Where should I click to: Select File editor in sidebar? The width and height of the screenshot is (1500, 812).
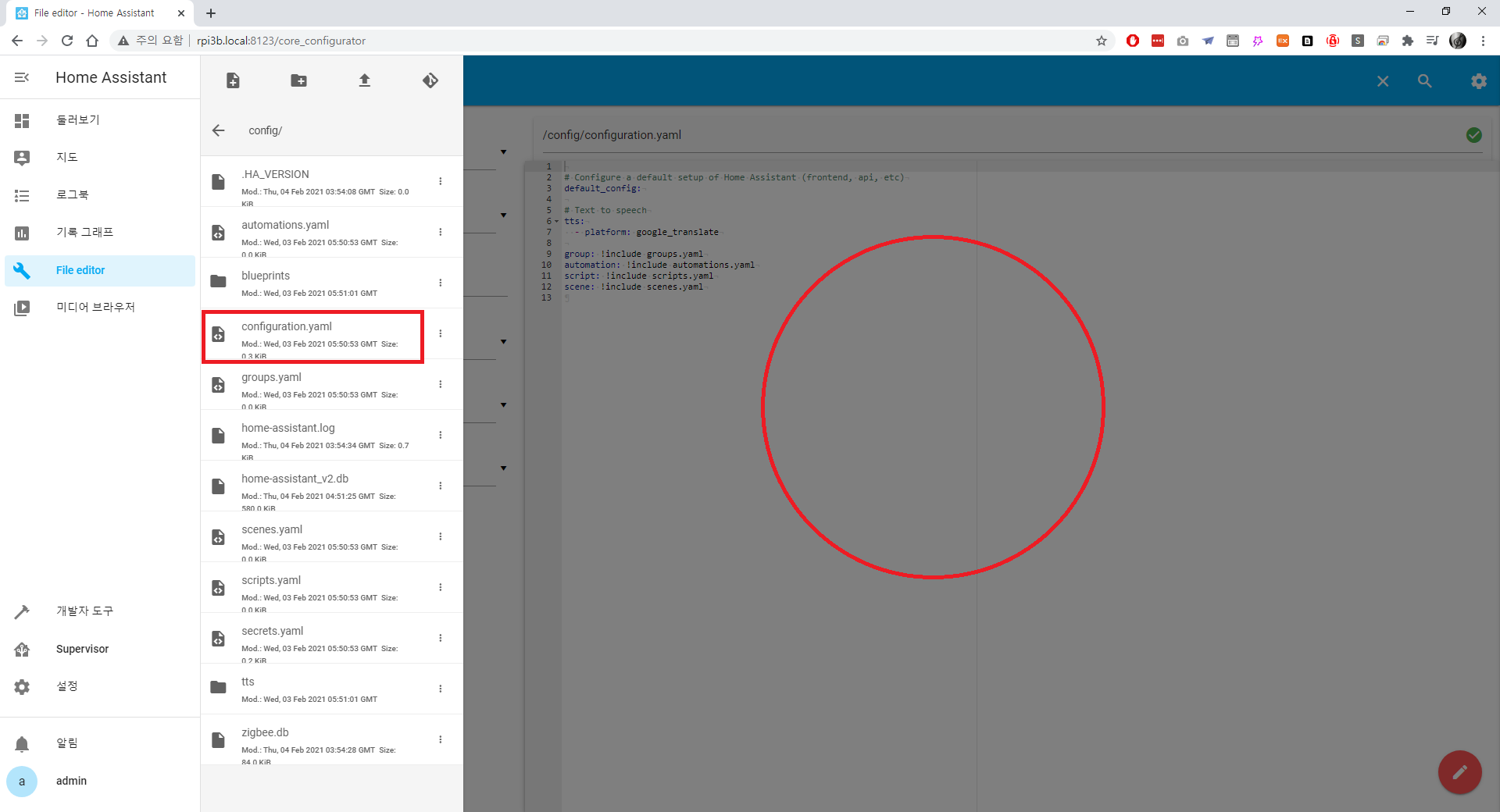tap(100, 270)
